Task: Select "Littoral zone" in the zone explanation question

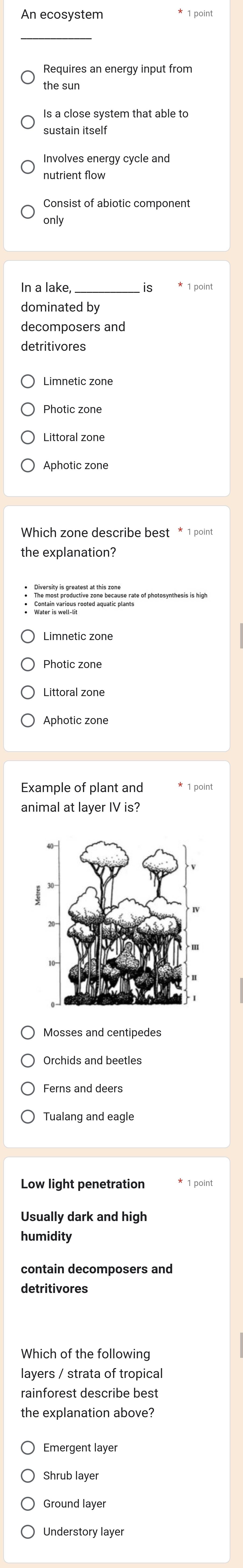Action: click(27, 691)
